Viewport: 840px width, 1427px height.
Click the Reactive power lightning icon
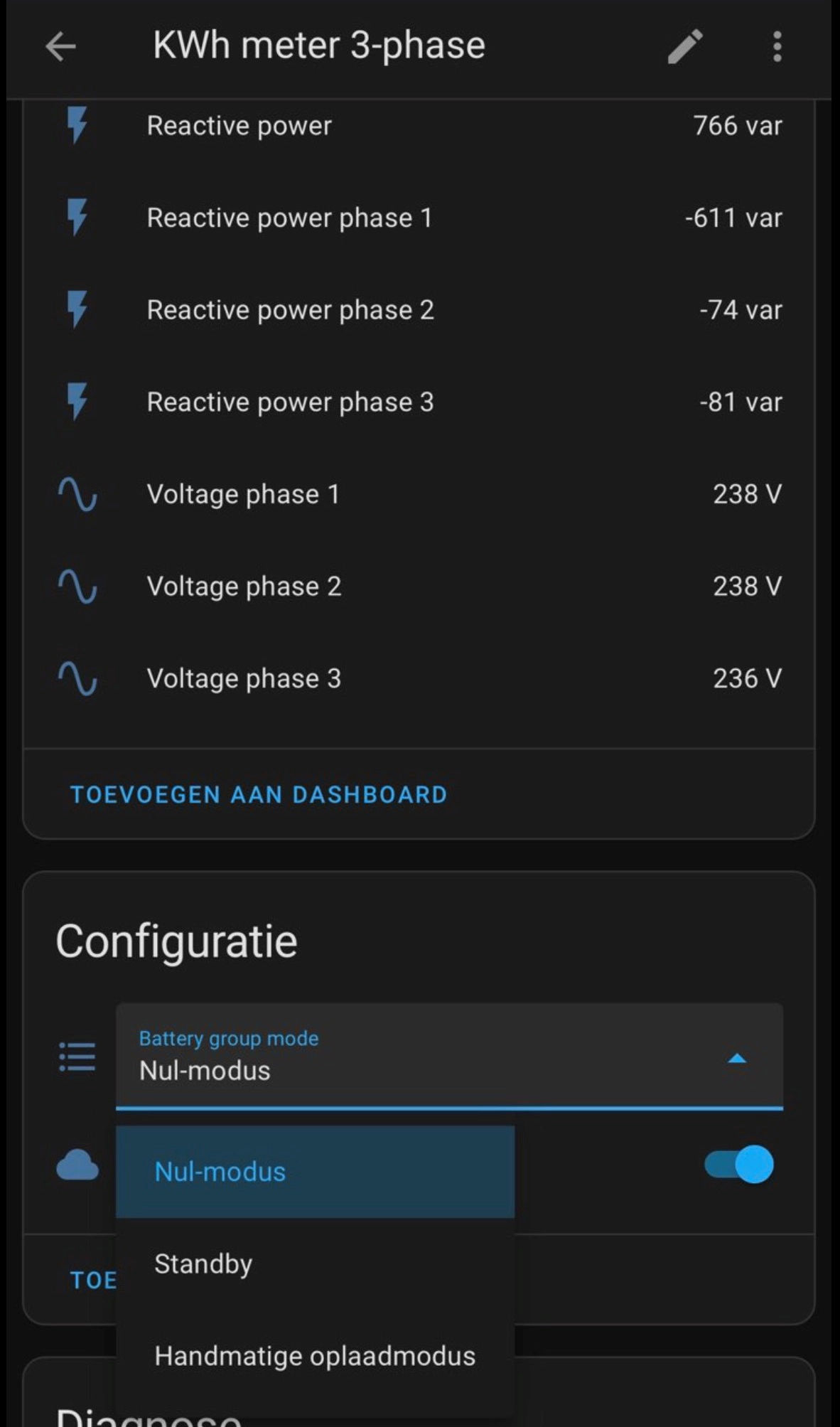[77, 126]
